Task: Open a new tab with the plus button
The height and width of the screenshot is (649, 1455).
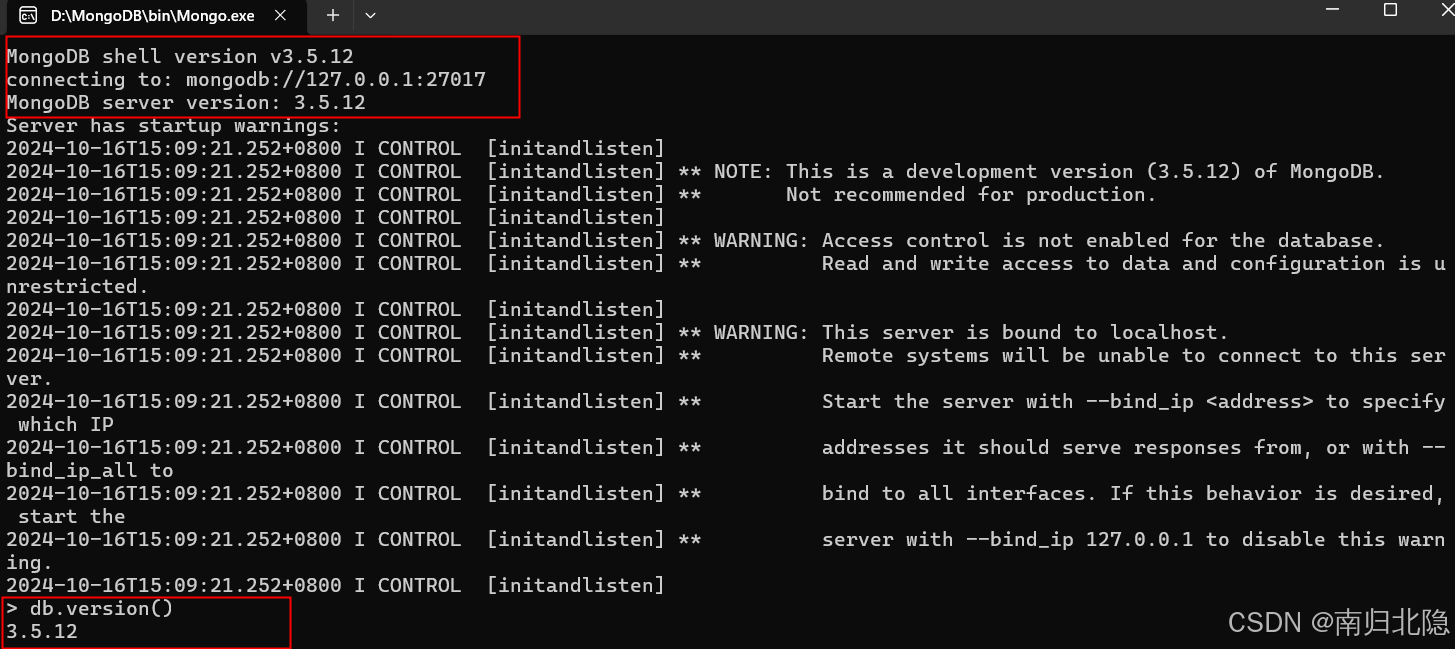Action: [333, 15]
